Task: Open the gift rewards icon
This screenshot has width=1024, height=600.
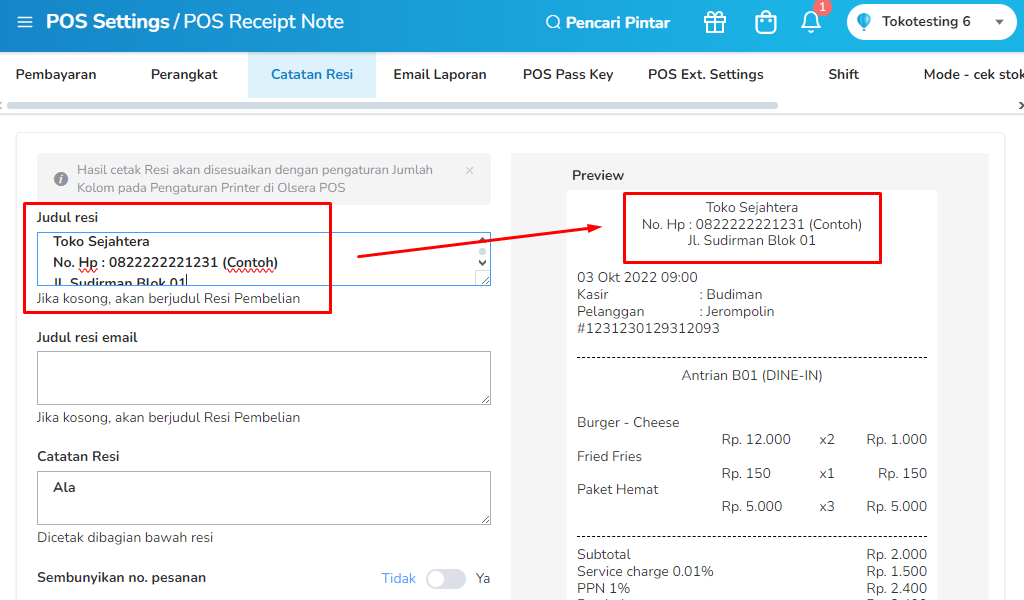Action: (714, 22)
